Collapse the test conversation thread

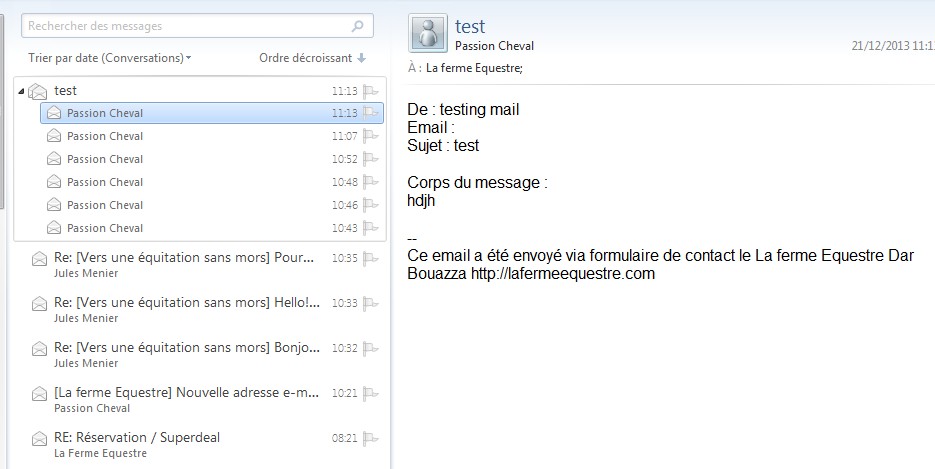point(21,91)
